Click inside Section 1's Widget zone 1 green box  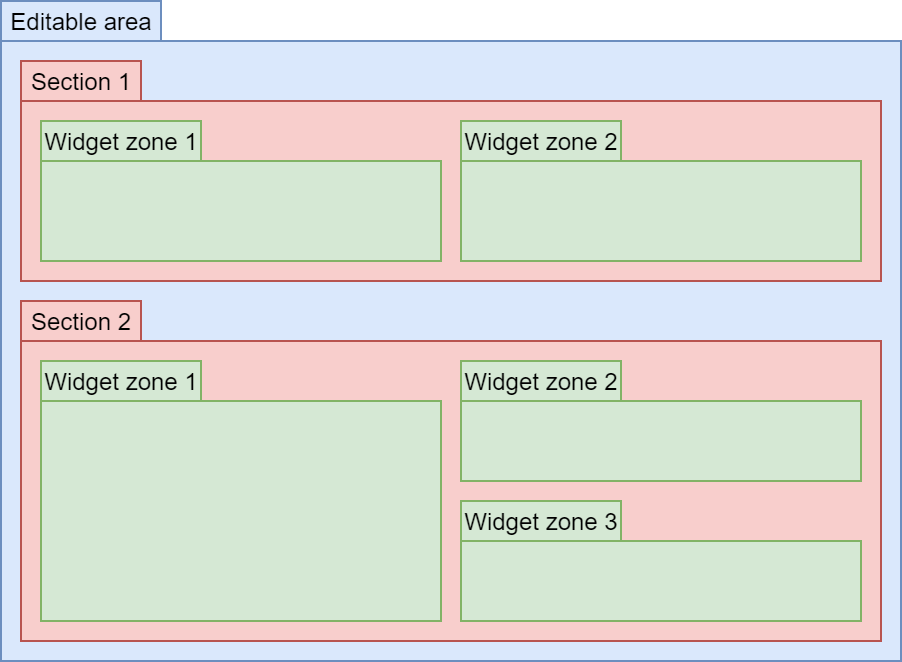click(x=241, y=211)
